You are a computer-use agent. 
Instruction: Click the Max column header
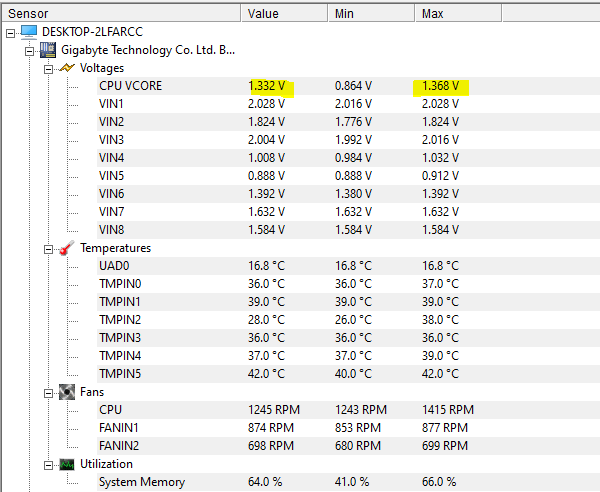[x=458, y=13]
